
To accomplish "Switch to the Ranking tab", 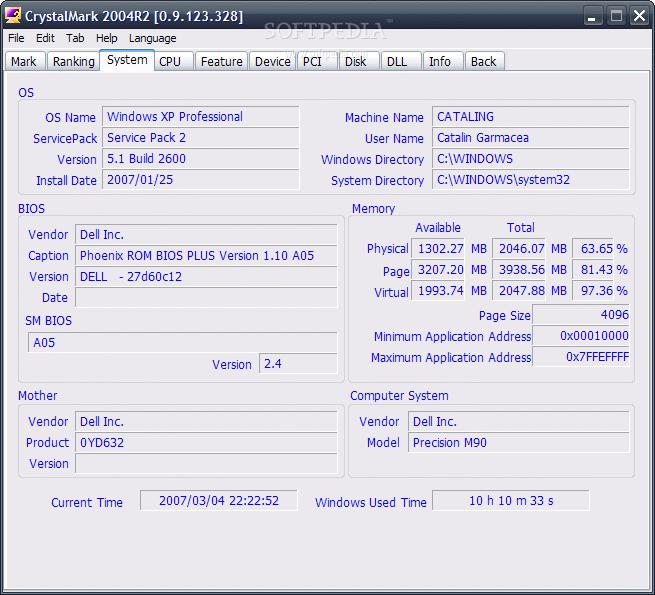I will (x=73, y=62).
